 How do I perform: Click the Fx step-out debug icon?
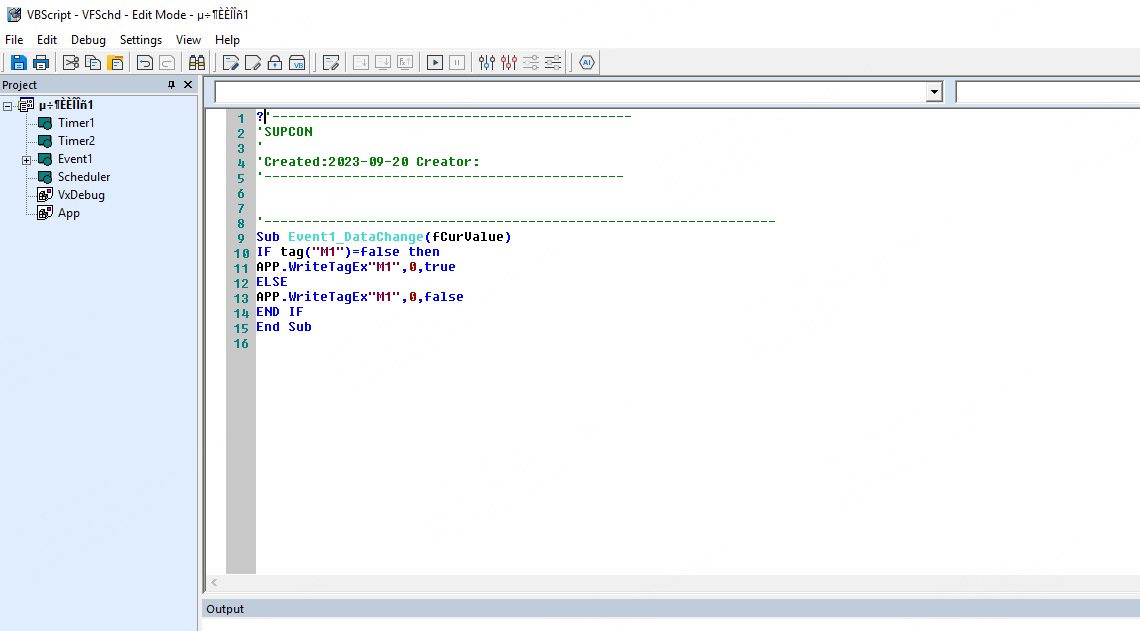click(x=405, y=63)
